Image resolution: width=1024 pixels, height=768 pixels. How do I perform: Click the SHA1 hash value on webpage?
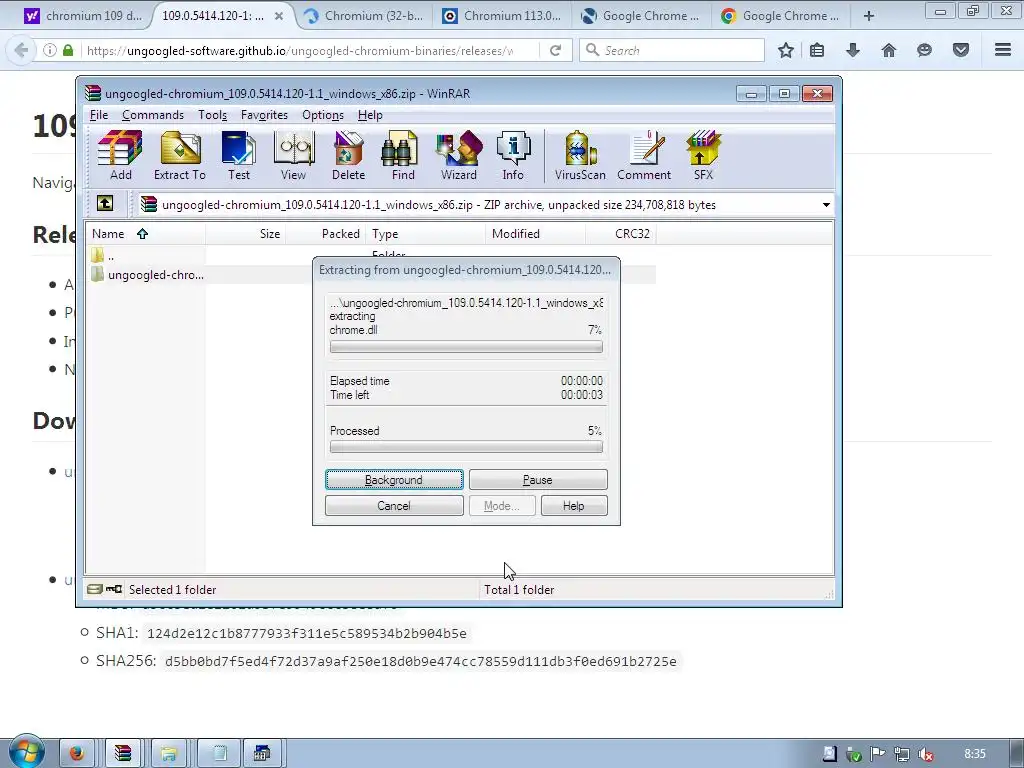pyautogui.click(x=307, y=633)
